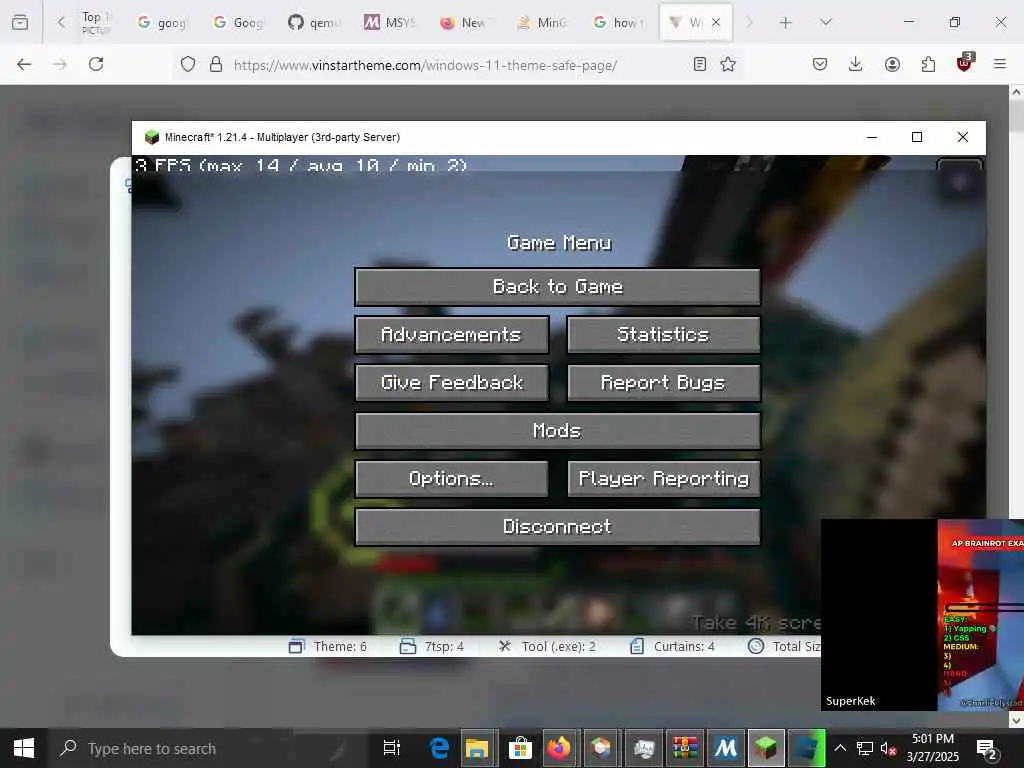Screen dimensions: 1024x768
Task: Open the Firefox downloads panel
Action: point(856,64)
